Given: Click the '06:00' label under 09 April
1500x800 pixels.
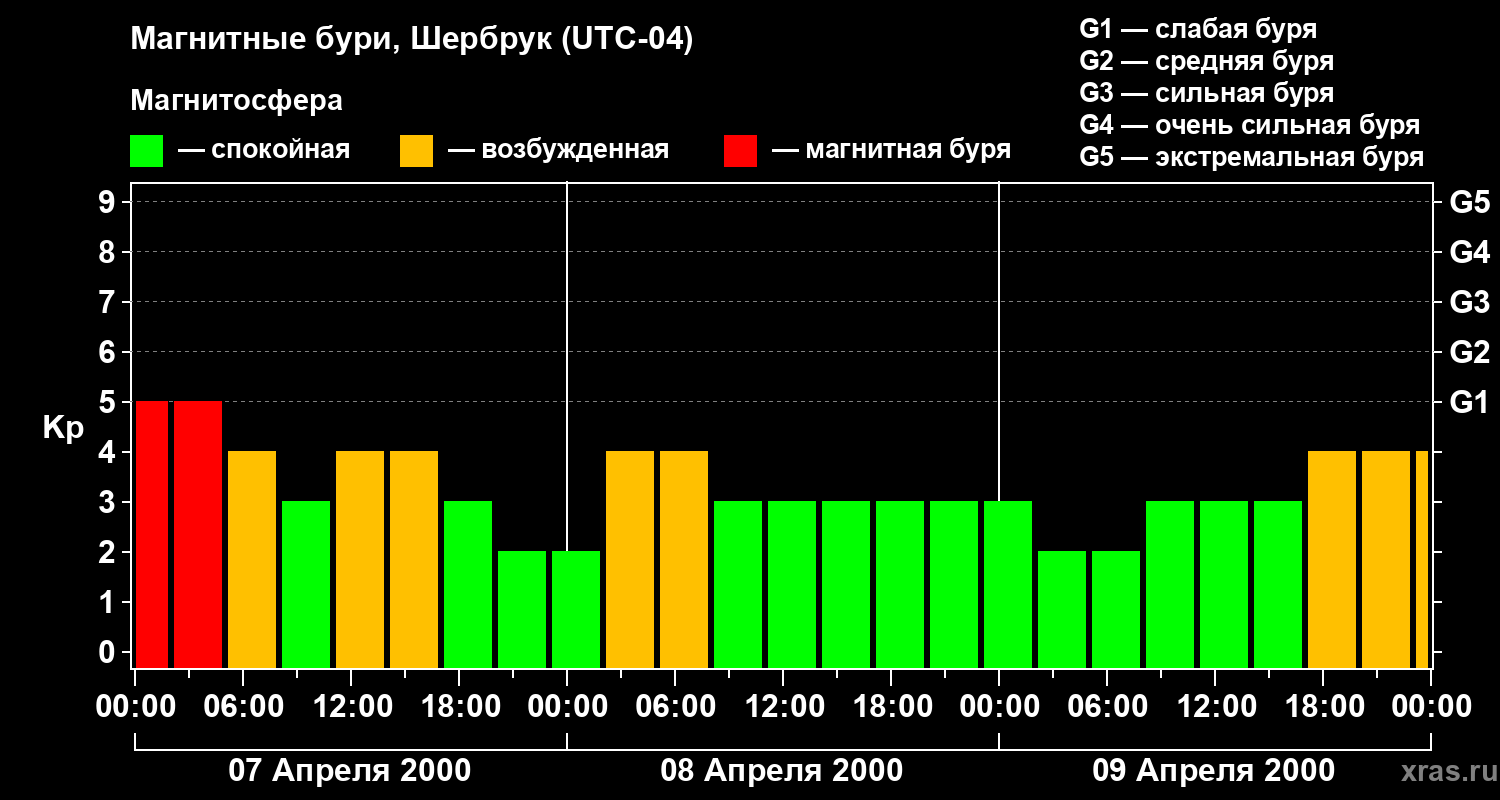Looking at the screenshot, I should 1107,707.
